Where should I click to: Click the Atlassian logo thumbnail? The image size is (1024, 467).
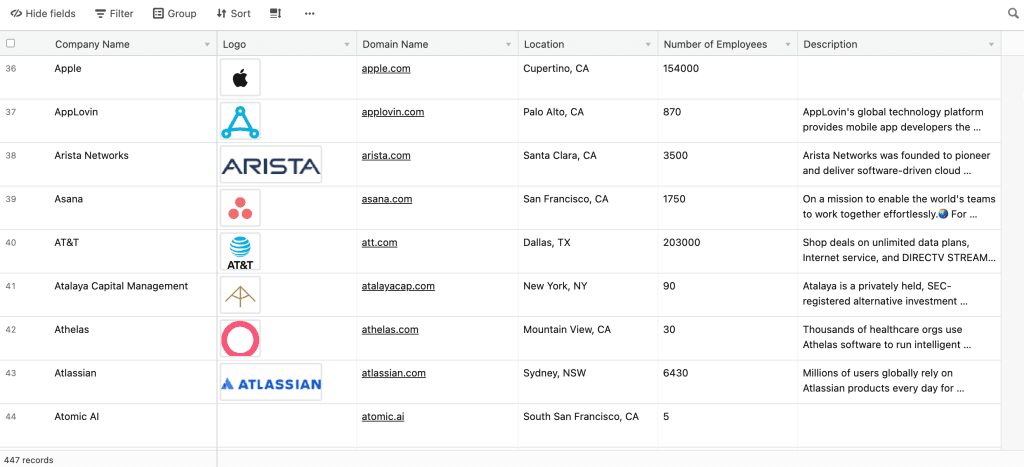tap(271, 381)
